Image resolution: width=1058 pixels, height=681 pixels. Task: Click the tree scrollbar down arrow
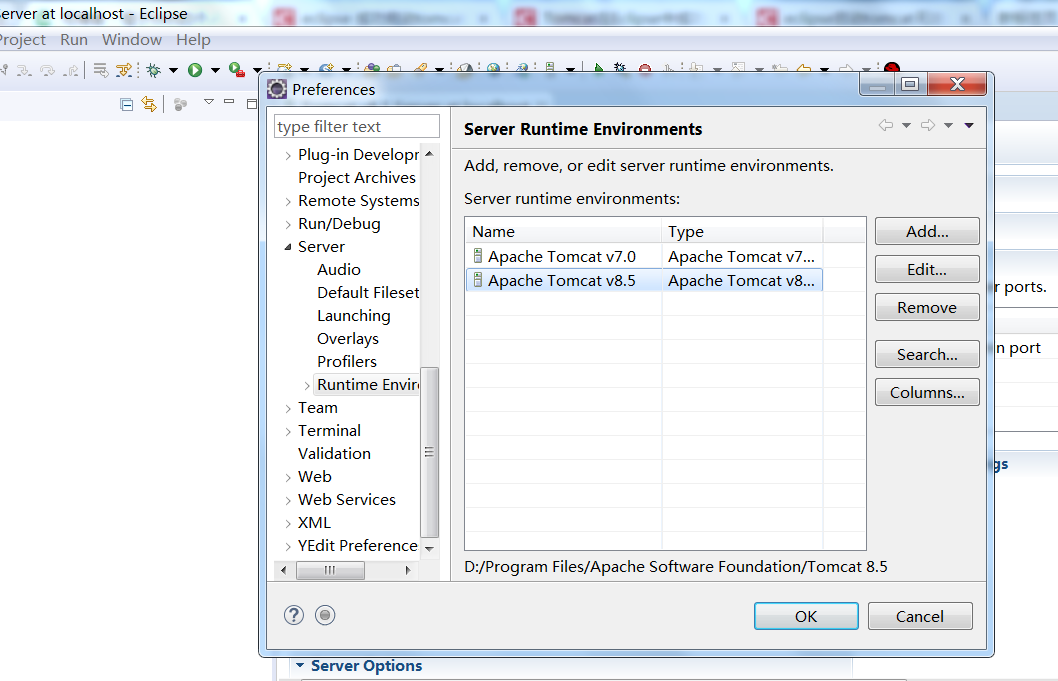[x=429, y=549]
